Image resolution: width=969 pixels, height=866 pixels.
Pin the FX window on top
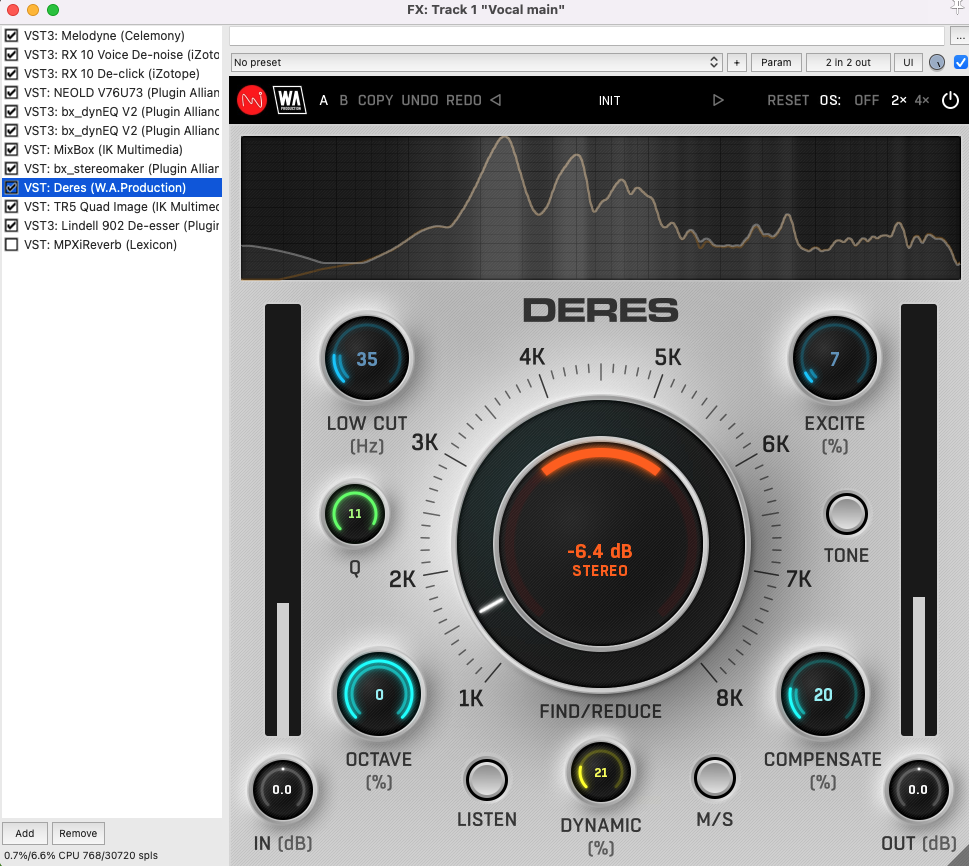958,7
